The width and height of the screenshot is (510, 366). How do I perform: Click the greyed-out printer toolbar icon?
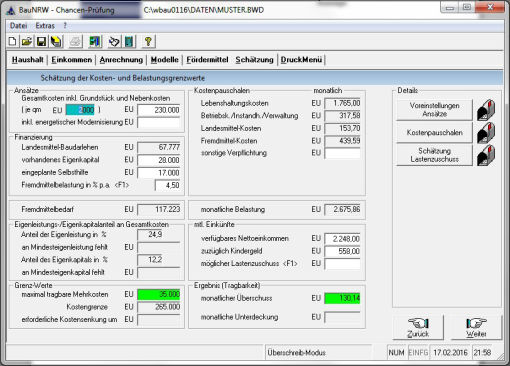pyautogui.click(x=75, y=42)
